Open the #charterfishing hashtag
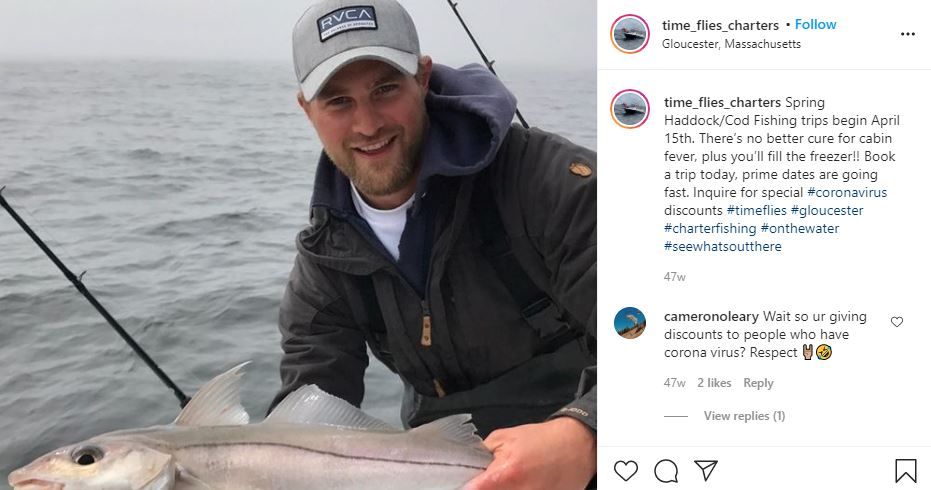 click(x=710, y=228)
